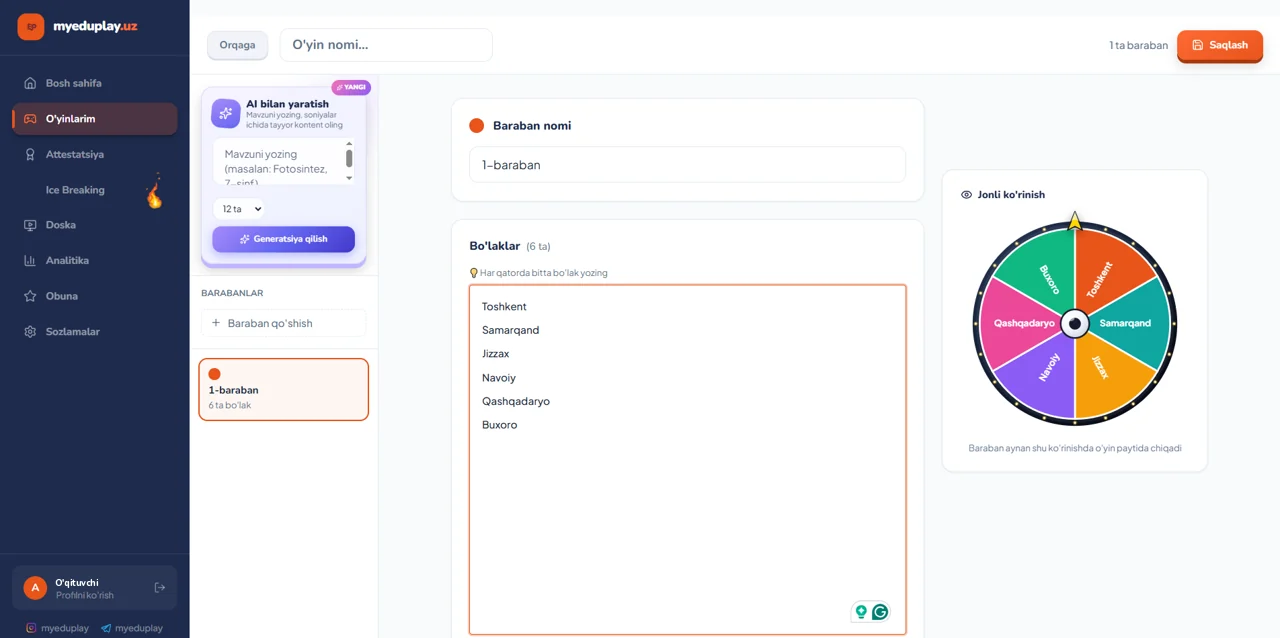Save the game with Saqlash button

(1220, 46)
